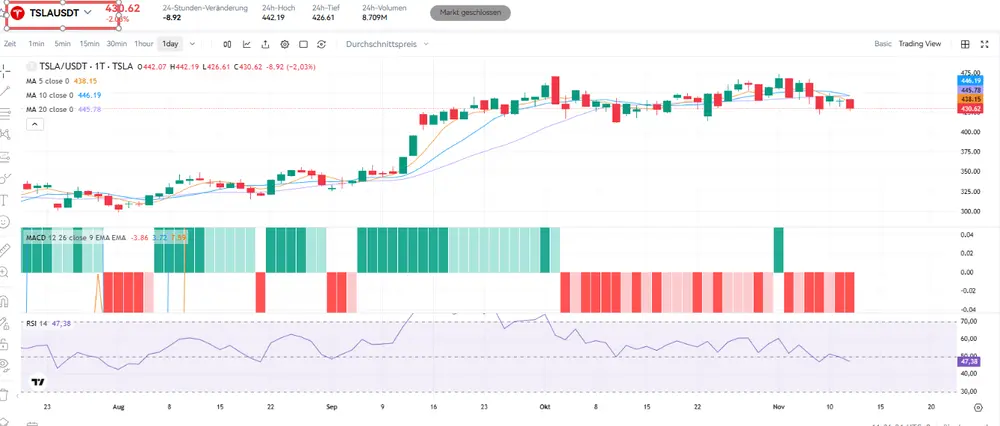Open chart settings gear icon
Screen dimensions: 1000x426
tap(285, 44)
